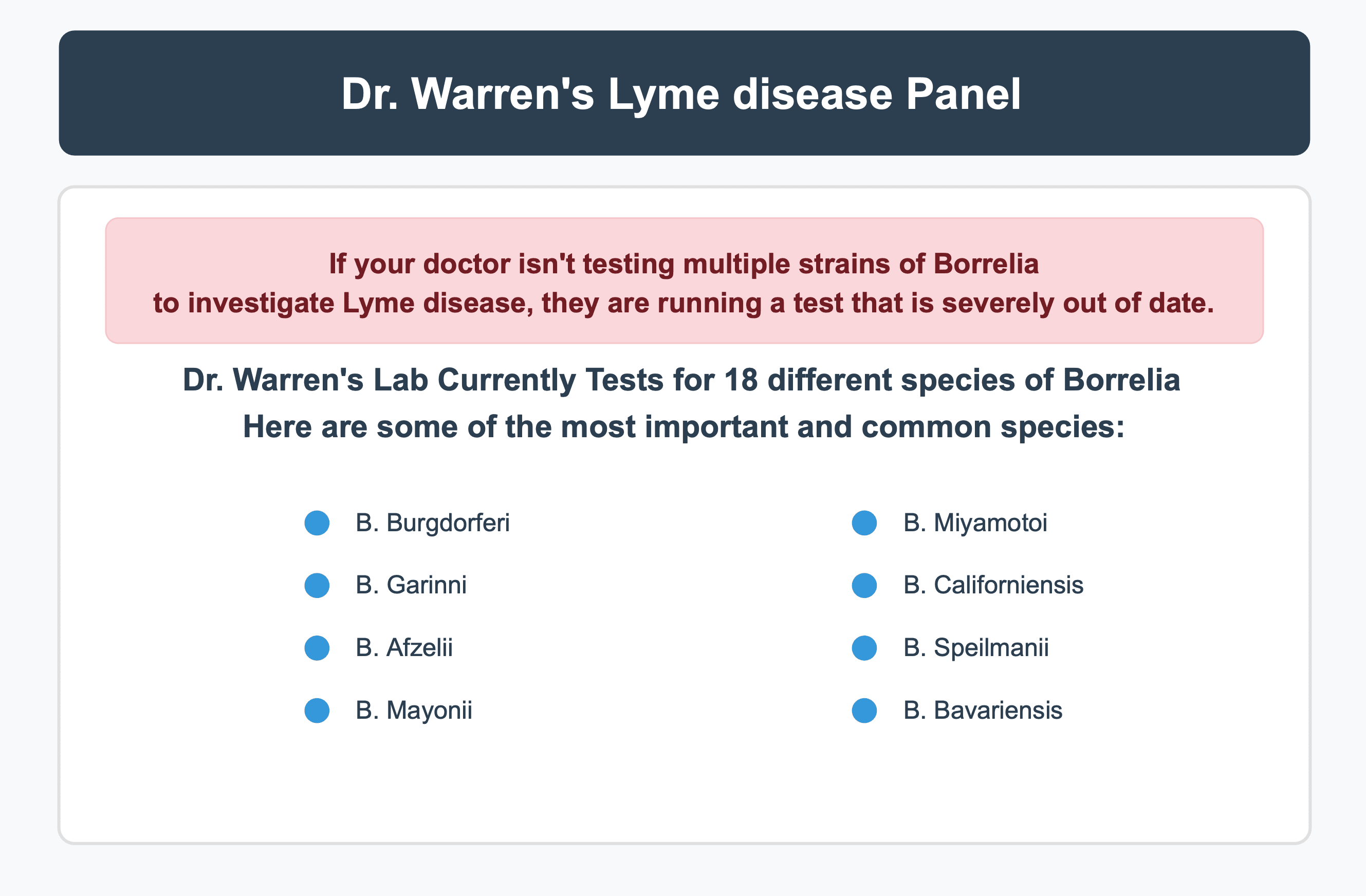Click the B. Californiensis list entry
Screen dimensions: 1366x896
coord(993,586)
